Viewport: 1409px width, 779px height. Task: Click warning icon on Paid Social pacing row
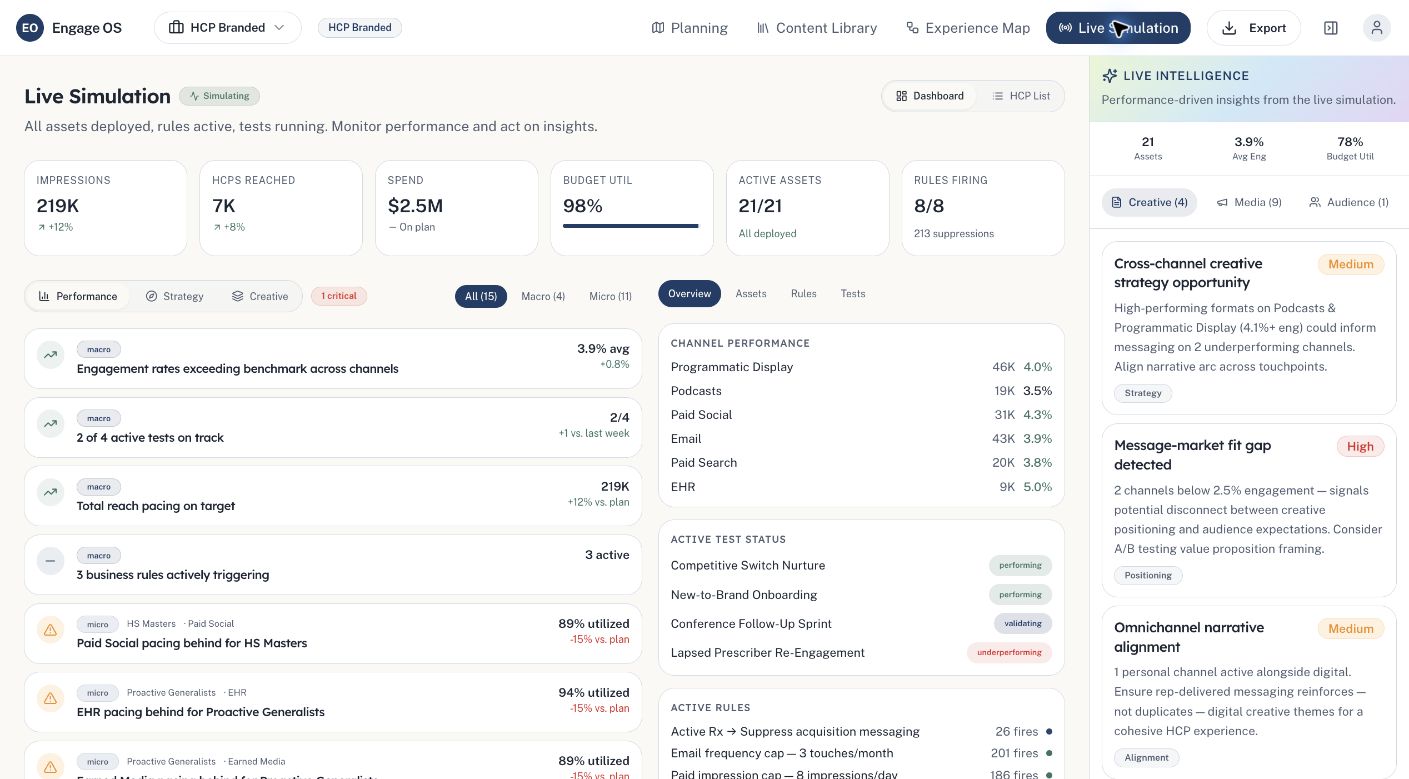(x=50, y=630)
